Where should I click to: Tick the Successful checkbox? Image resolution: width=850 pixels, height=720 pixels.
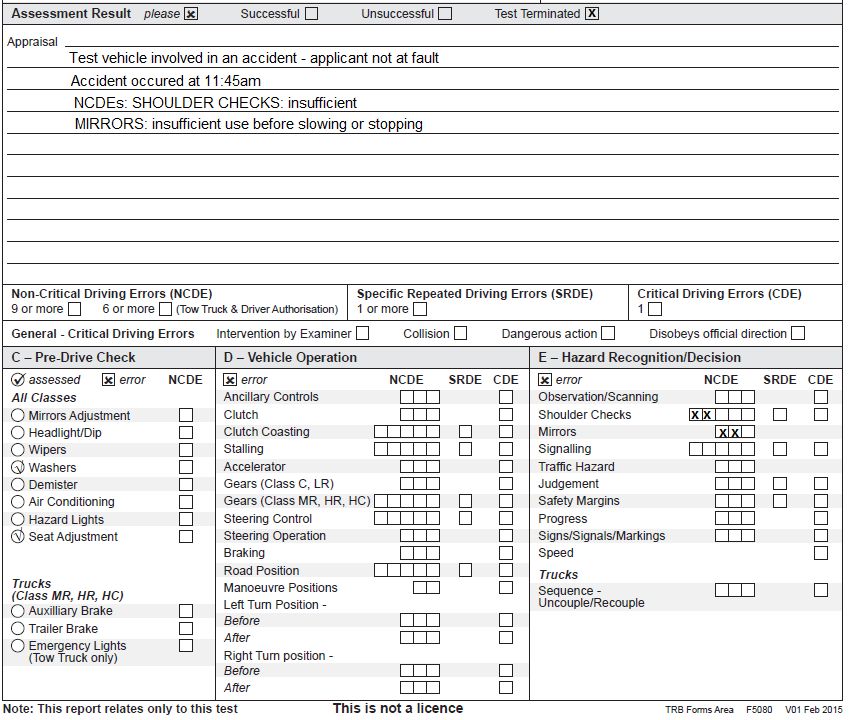(312, 14)
